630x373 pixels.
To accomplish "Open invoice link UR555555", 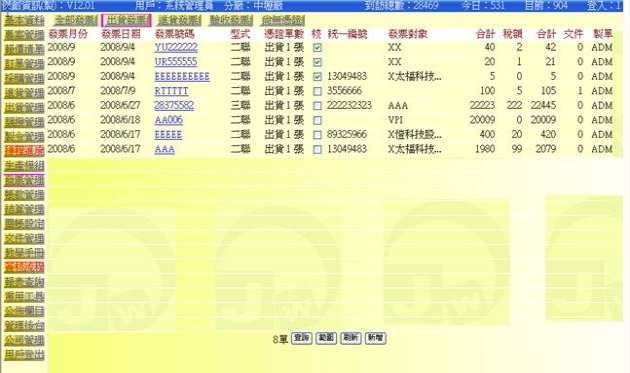I will pos(176,62).
